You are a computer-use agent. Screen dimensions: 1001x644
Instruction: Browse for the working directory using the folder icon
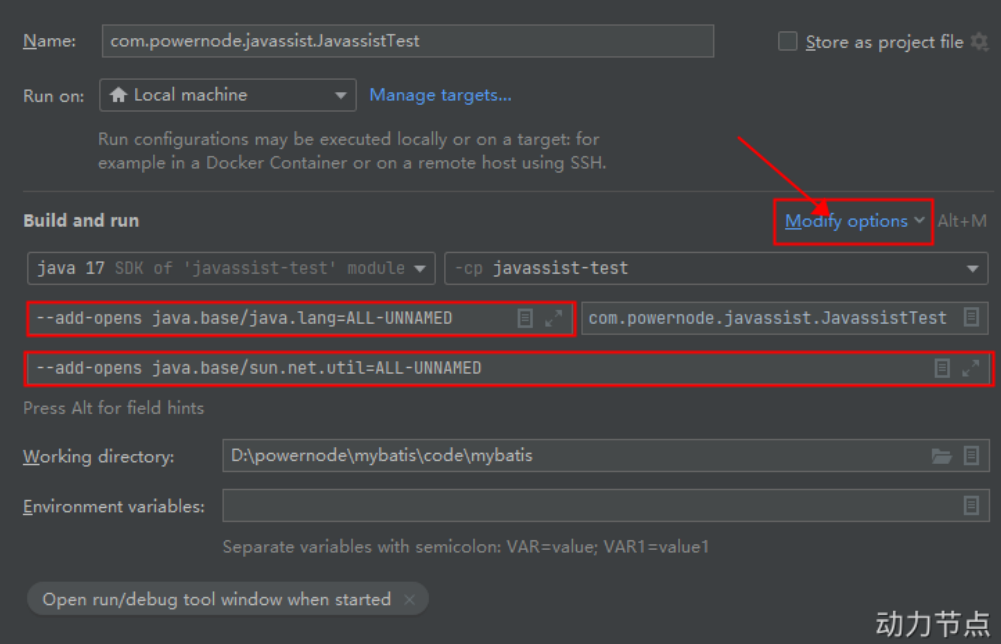click(942, 456)
